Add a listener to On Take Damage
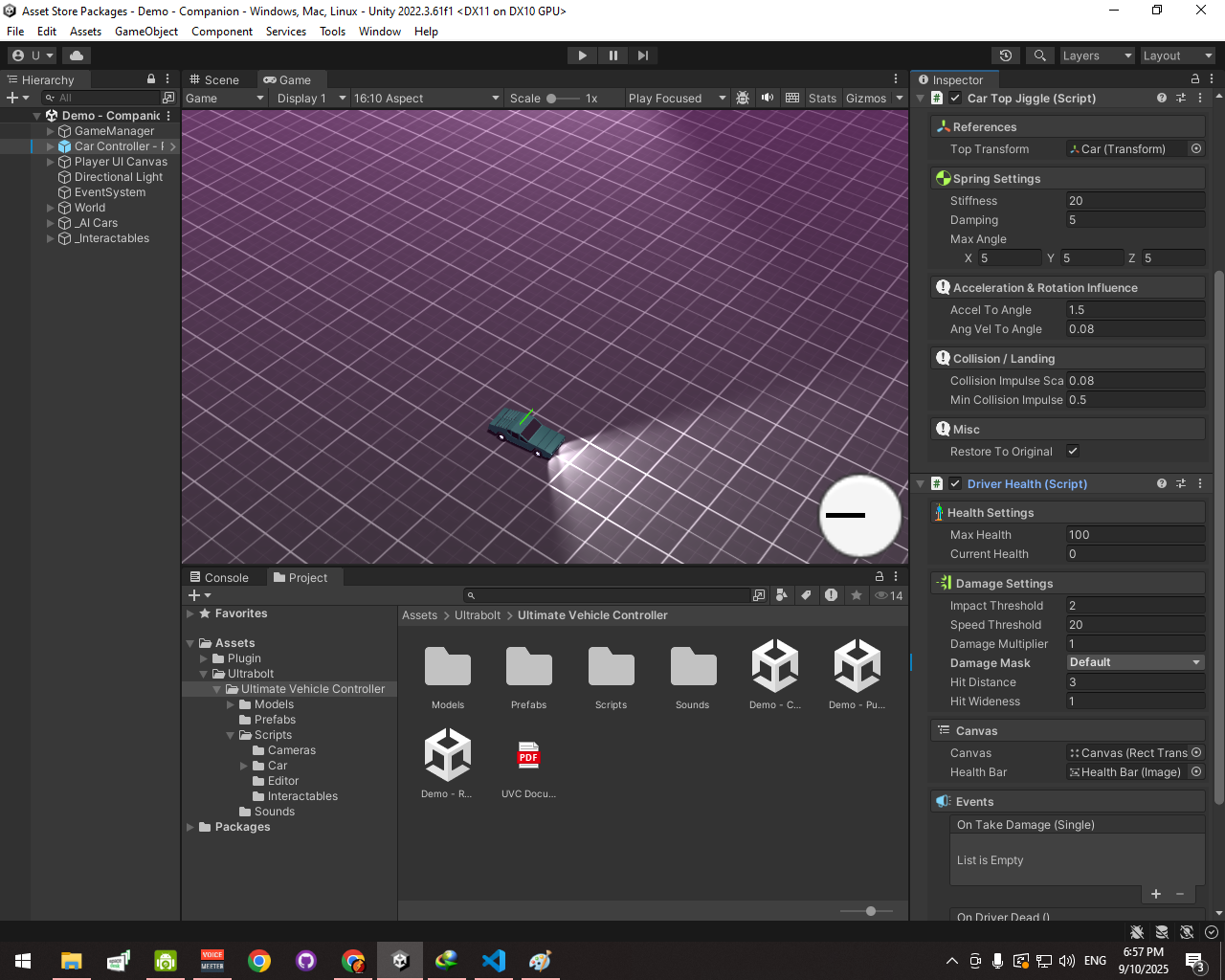This screenshot has width=1225, height=980. click(1156, 894)
